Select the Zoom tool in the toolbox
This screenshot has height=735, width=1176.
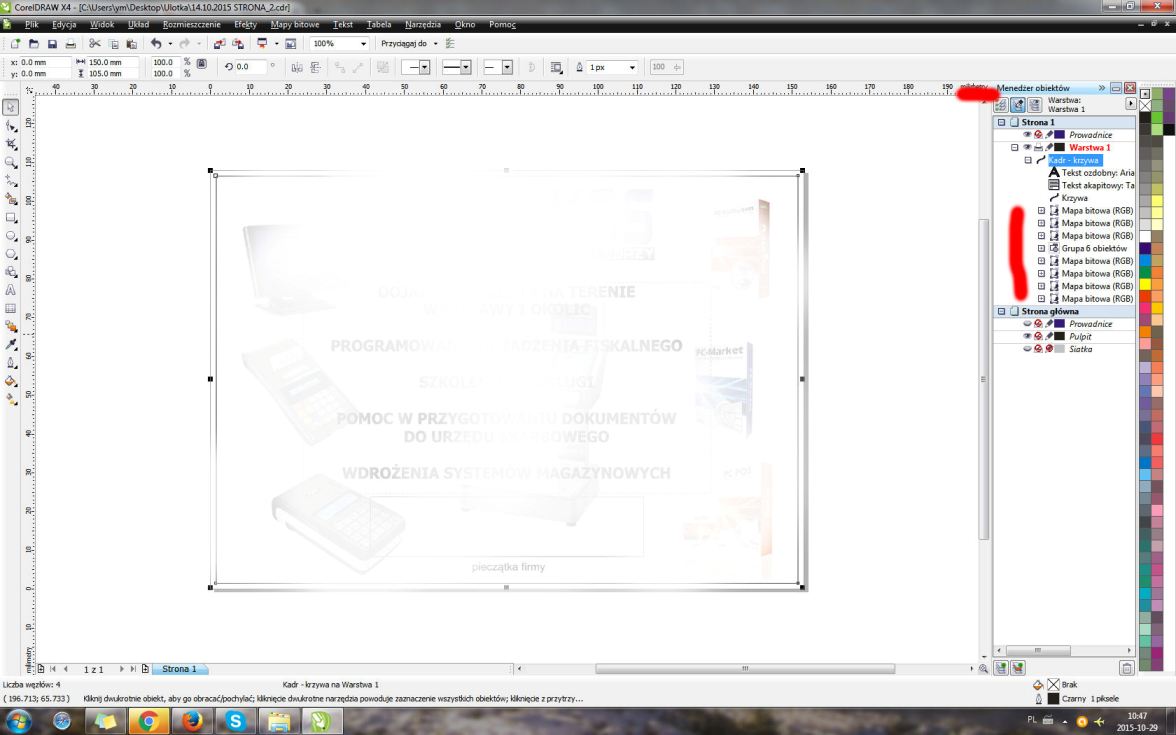point(12,162)
